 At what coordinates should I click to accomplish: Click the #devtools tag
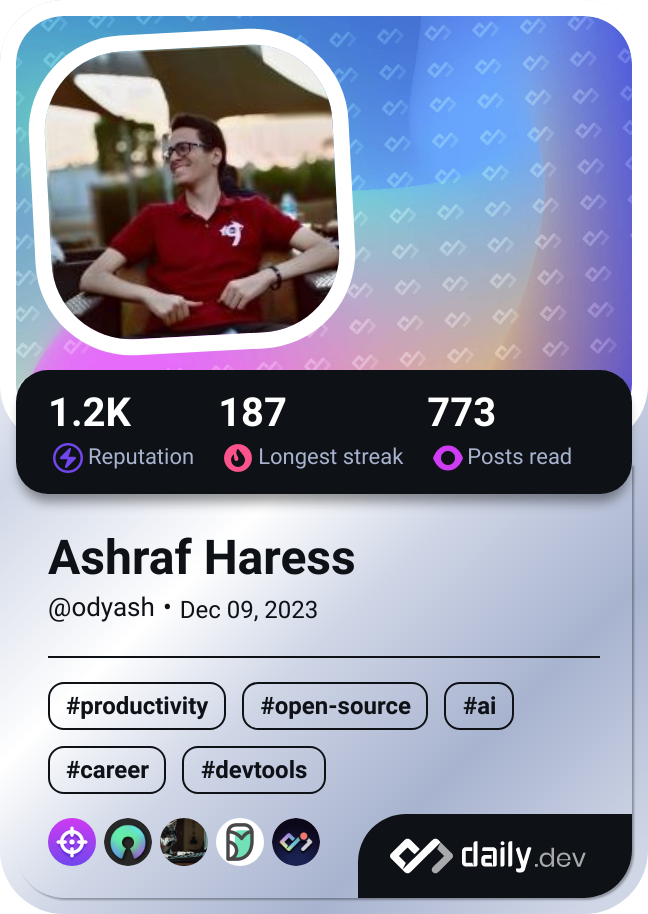[x=254, y=770]
